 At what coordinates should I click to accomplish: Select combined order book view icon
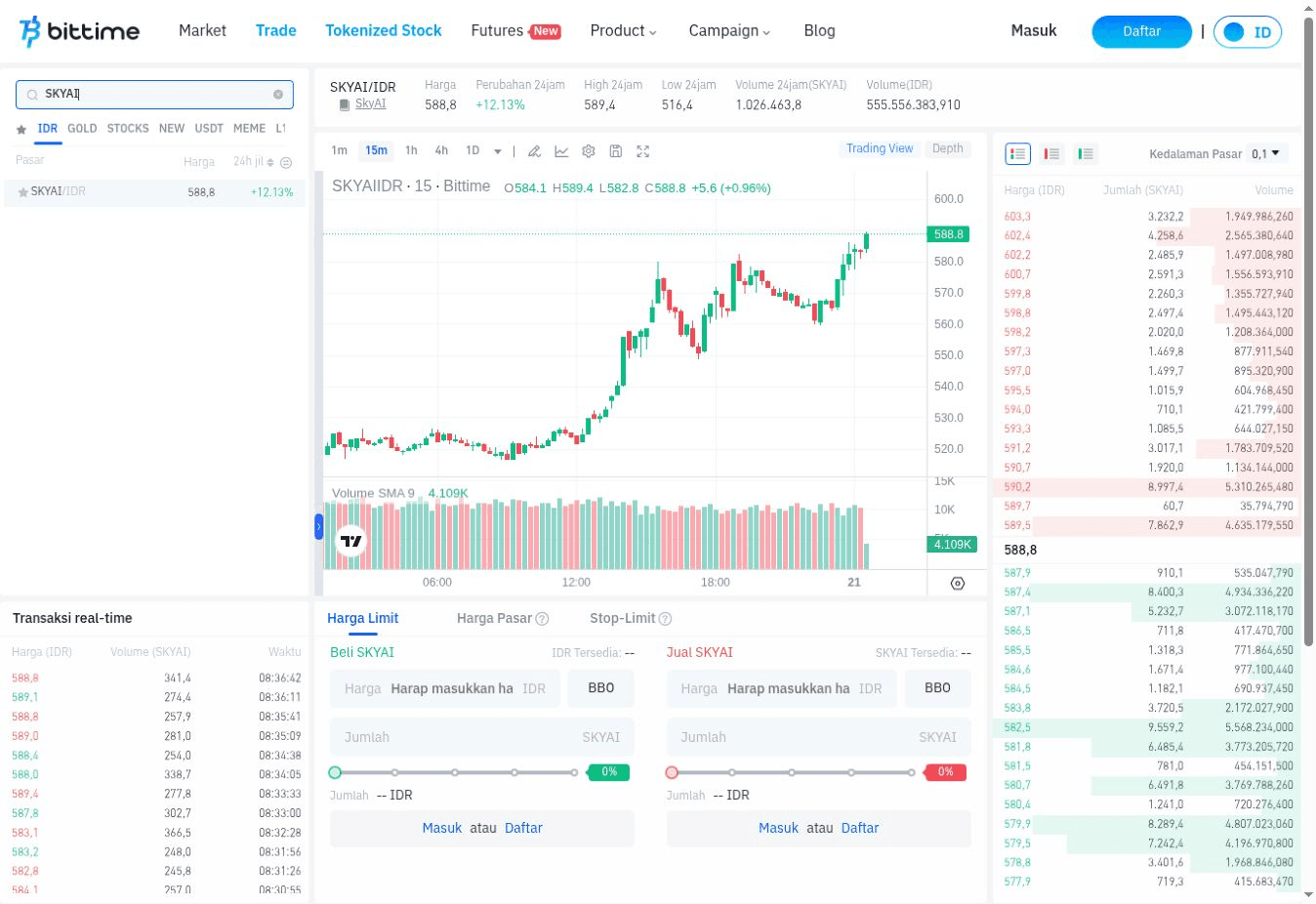coord(1018,153)
